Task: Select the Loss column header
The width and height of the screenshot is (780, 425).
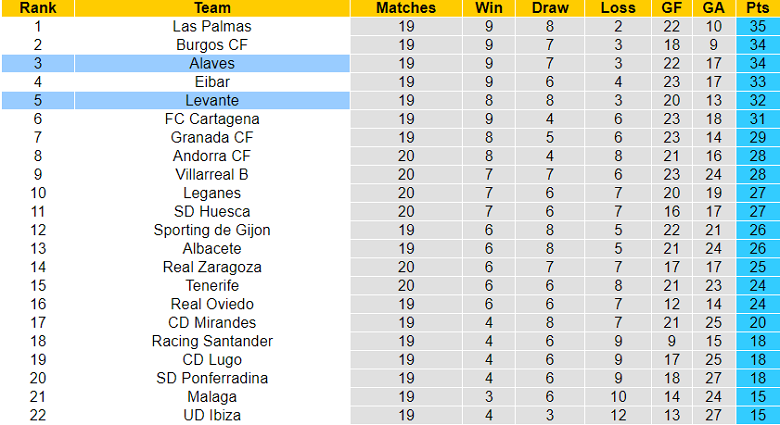Action: pyautogui.click(x=618, y=8)
